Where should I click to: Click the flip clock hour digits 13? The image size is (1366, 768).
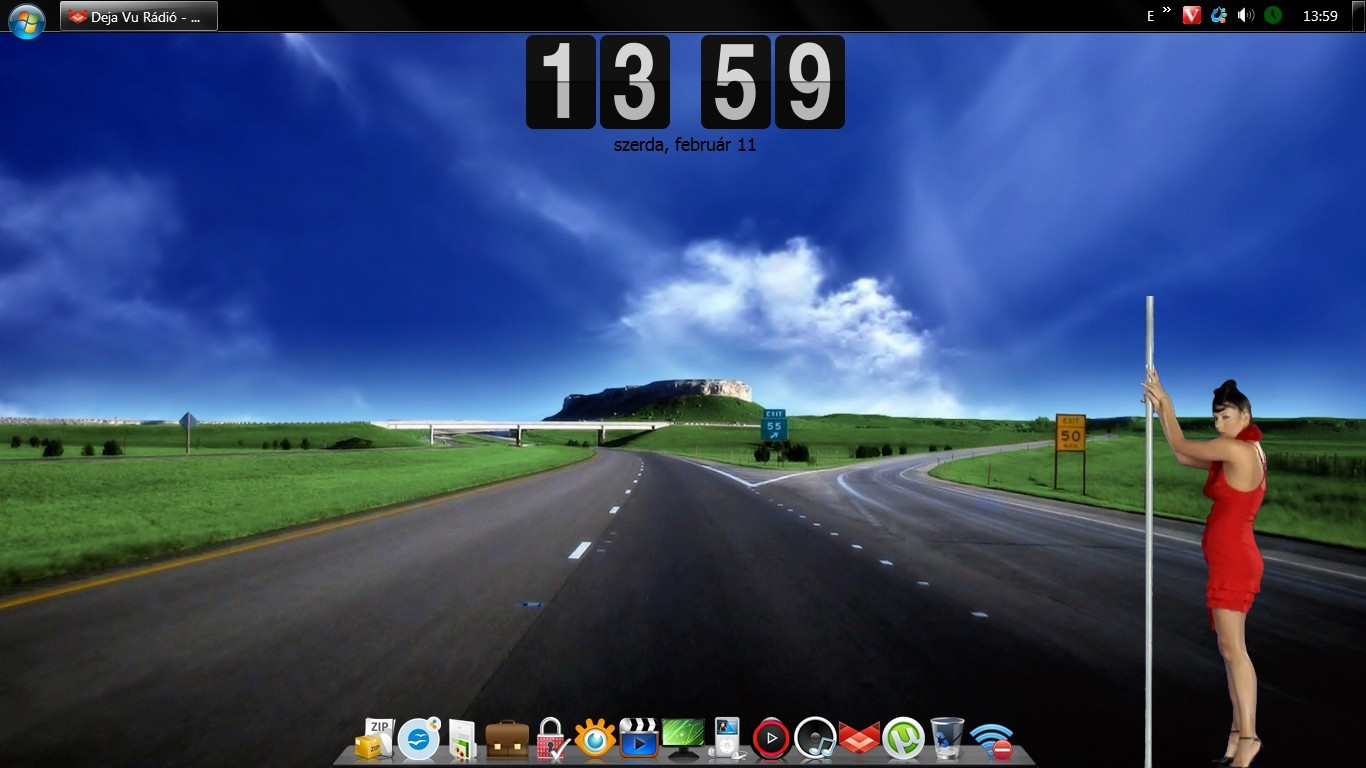click(x=598, y=82)
